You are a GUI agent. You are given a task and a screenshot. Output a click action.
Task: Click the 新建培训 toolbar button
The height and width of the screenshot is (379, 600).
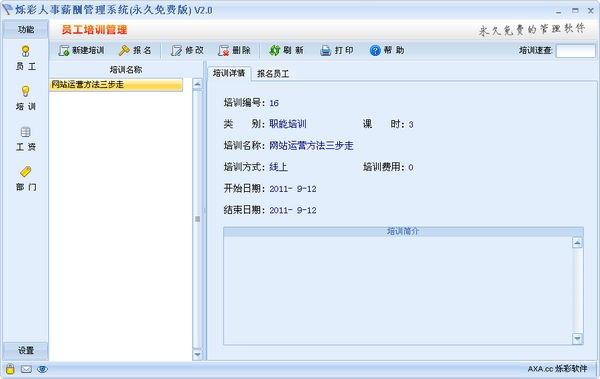tap(81, 50)
